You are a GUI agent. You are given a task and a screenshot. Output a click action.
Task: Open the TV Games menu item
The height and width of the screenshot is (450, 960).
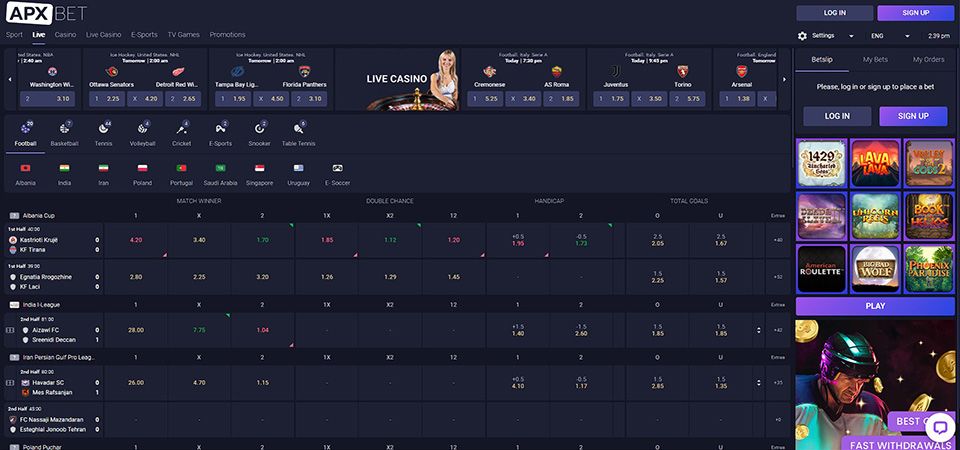184,35
